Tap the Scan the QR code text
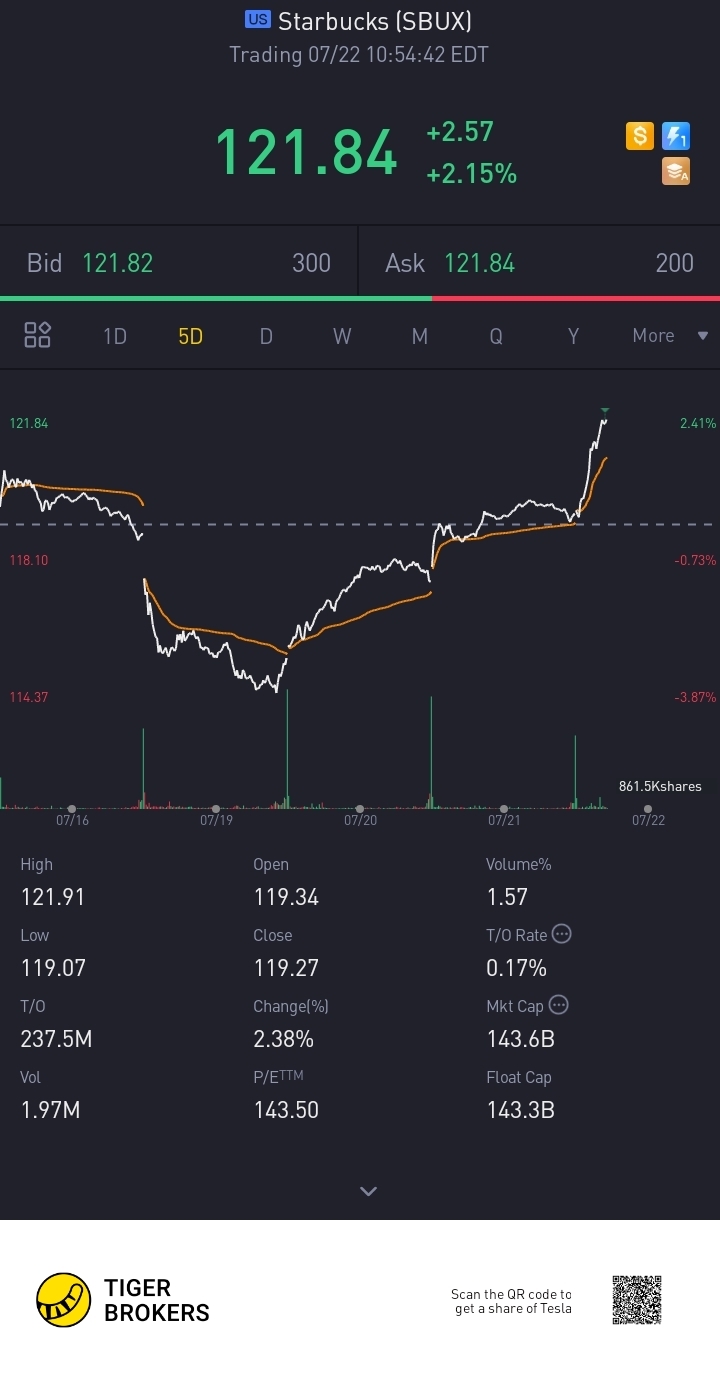Viewport: 720px width, 1381px height. [511, 1301]
